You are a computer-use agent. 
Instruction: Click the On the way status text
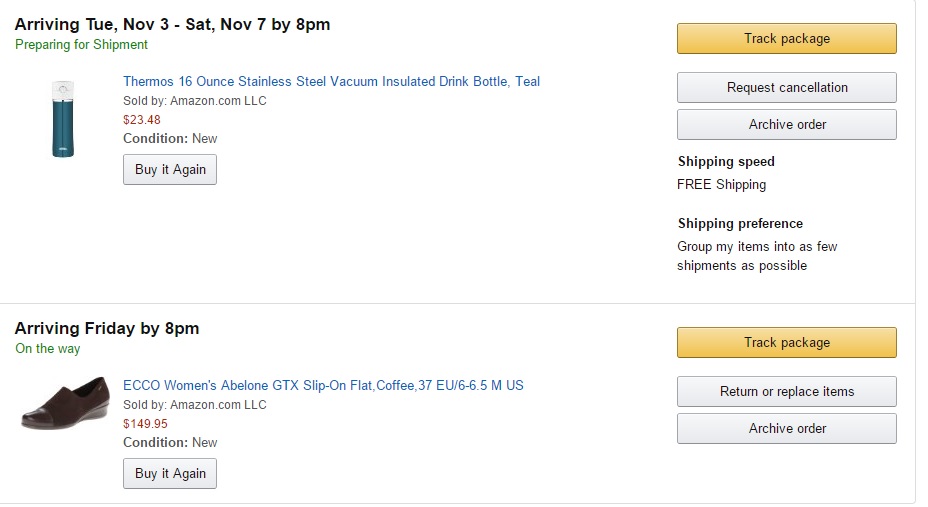pyautogui.click(x=48, y=349)
